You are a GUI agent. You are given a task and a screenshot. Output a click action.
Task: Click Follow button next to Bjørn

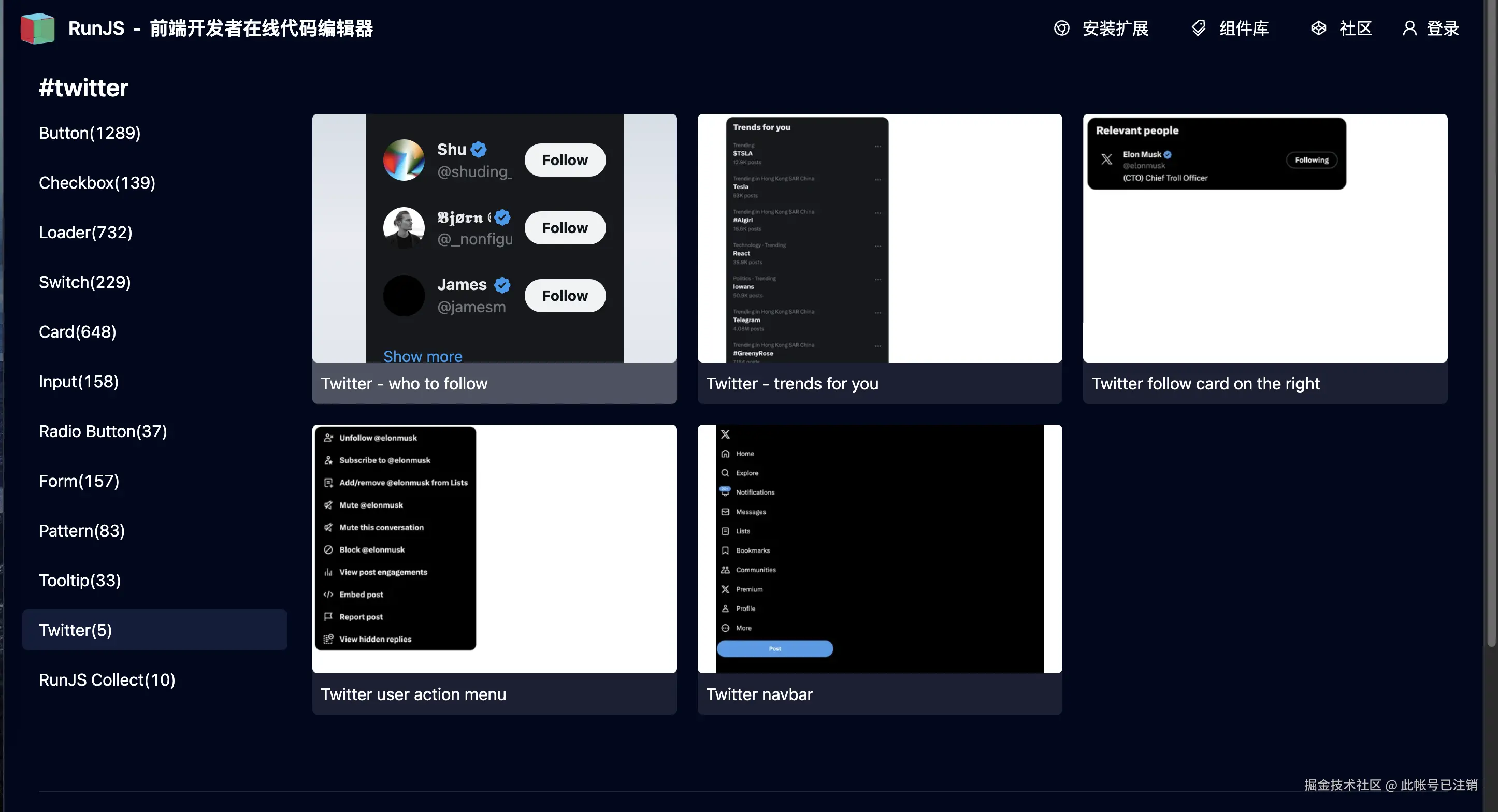(x=565, y=228)
